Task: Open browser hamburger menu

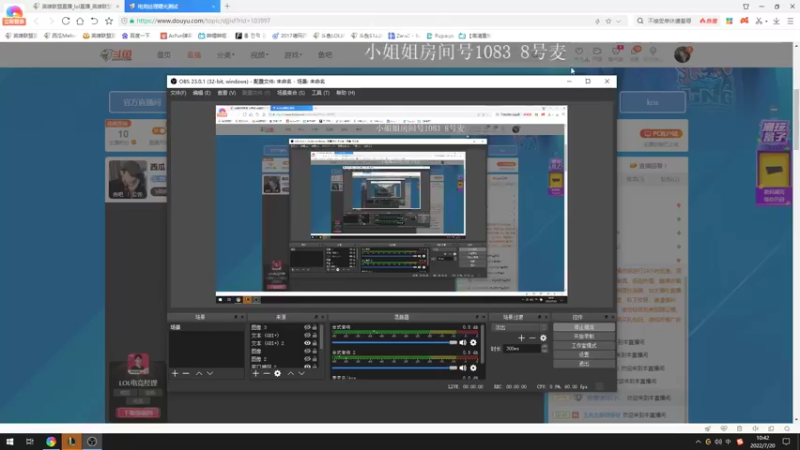Action: click(790, 21)
